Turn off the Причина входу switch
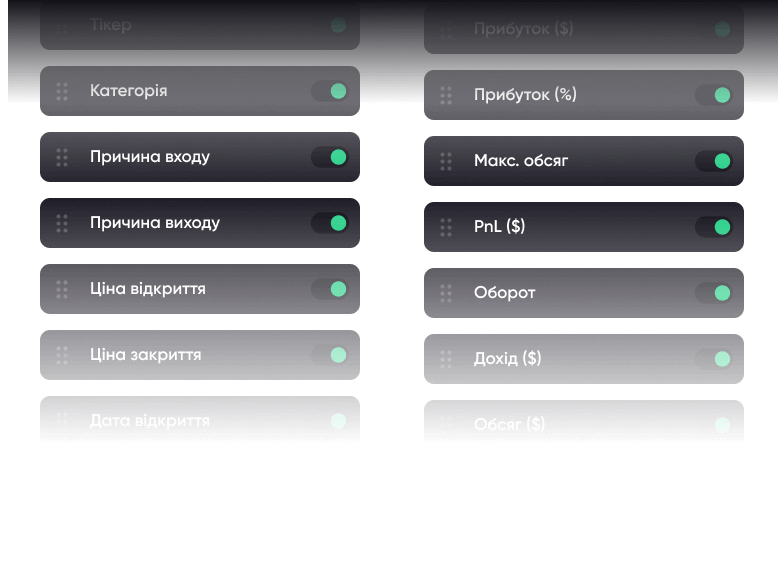 [x=329, y=157]
